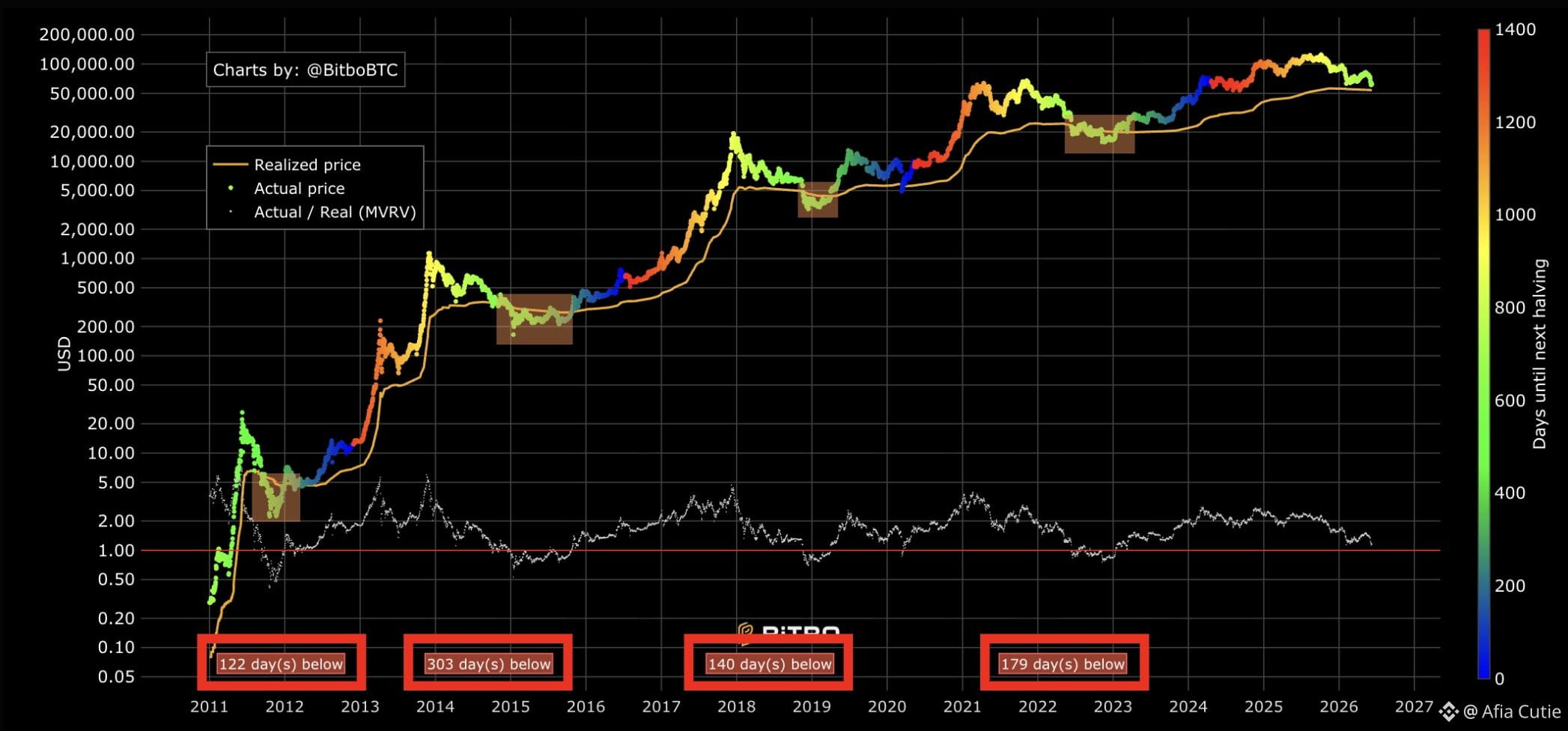Click the 0.50 y-axis tick label
The image size is (1568, 731).
pyautogui.click(x=115, y=580)
